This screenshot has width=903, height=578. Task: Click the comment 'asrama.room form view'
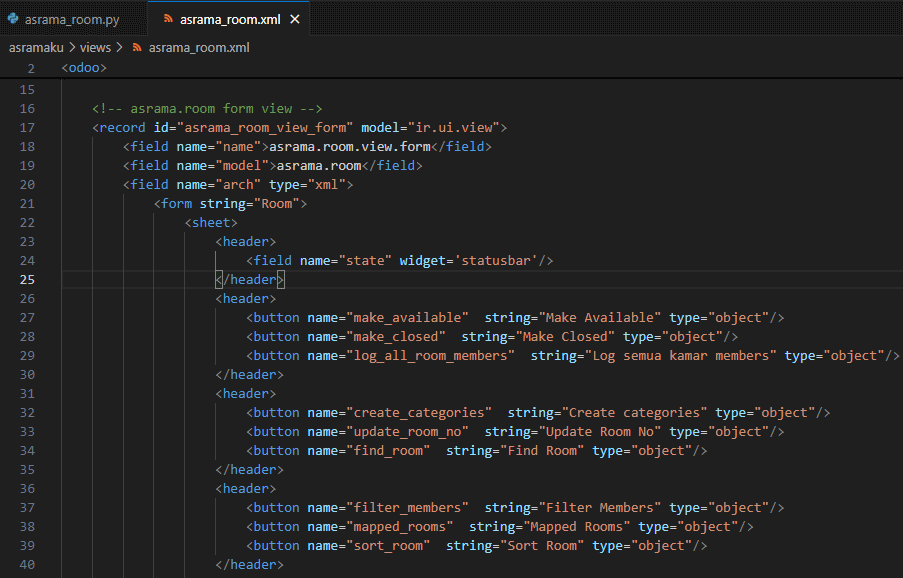[x=207, y=109]
